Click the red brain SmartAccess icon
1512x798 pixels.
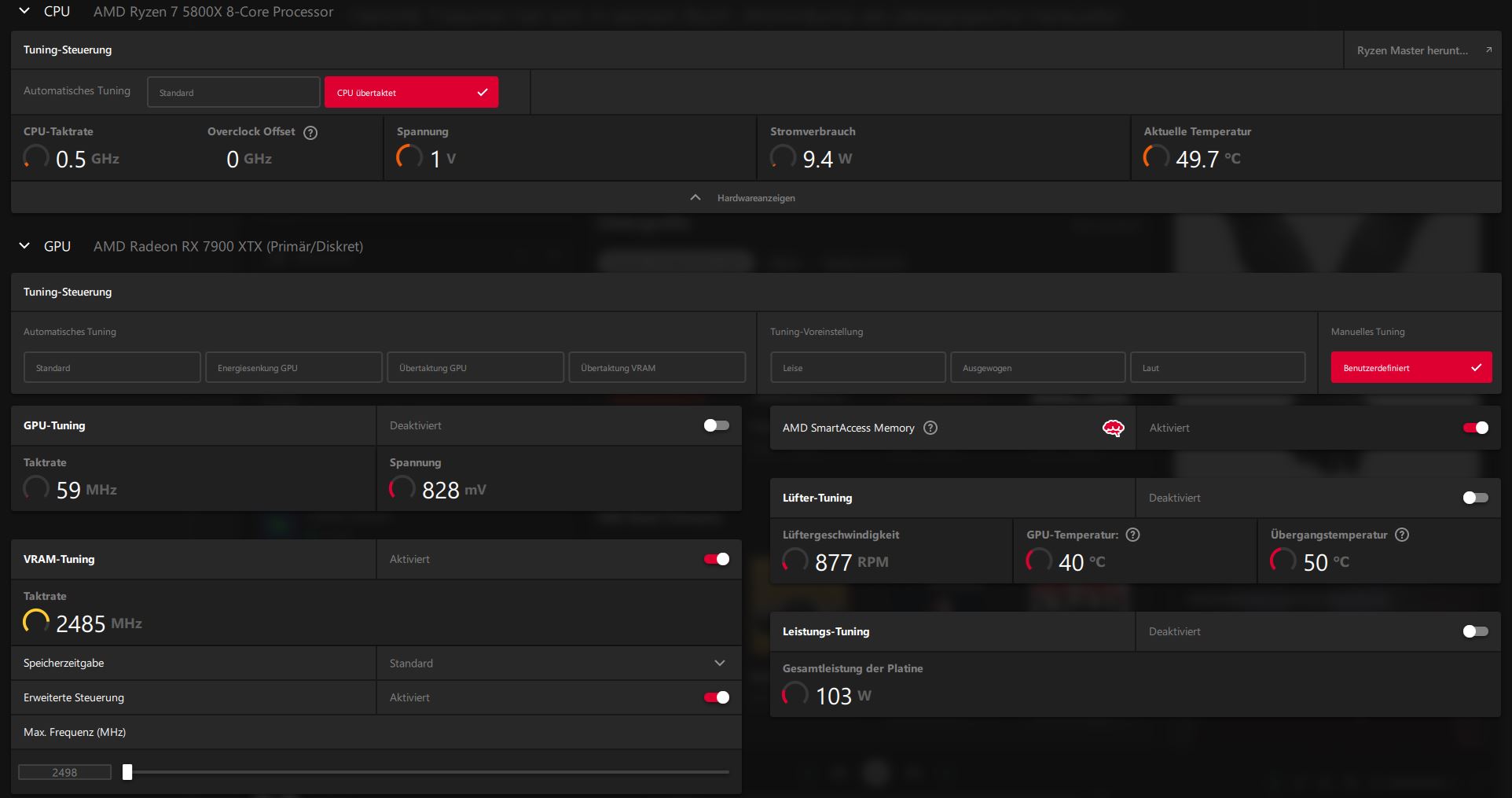coord(1113,428)
